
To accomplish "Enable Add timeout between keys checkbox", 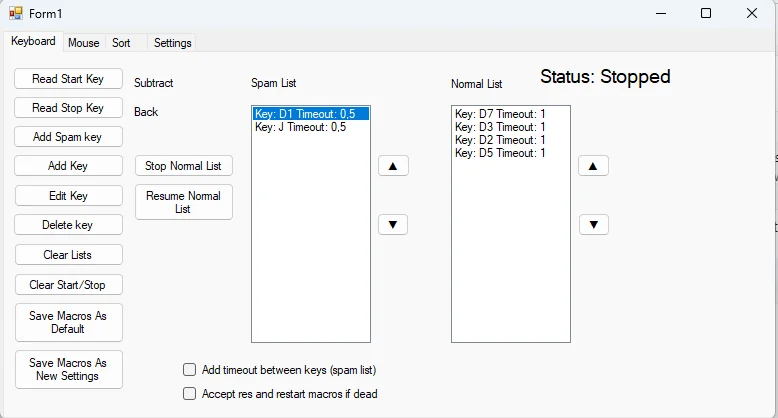I will (190, 370).
